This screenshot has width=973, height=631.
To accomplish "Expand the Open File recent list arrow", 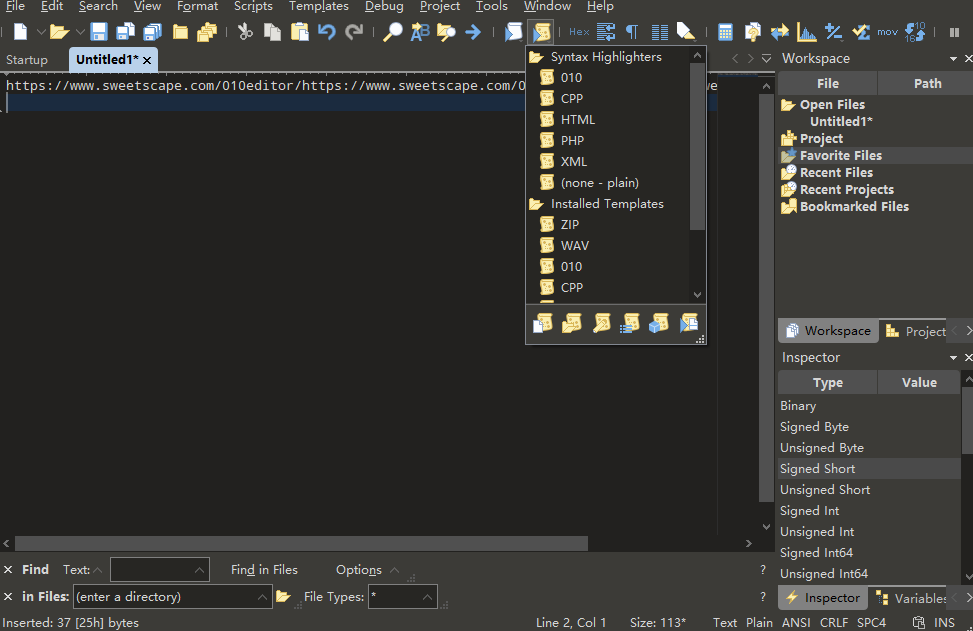I will click(80, 32).
